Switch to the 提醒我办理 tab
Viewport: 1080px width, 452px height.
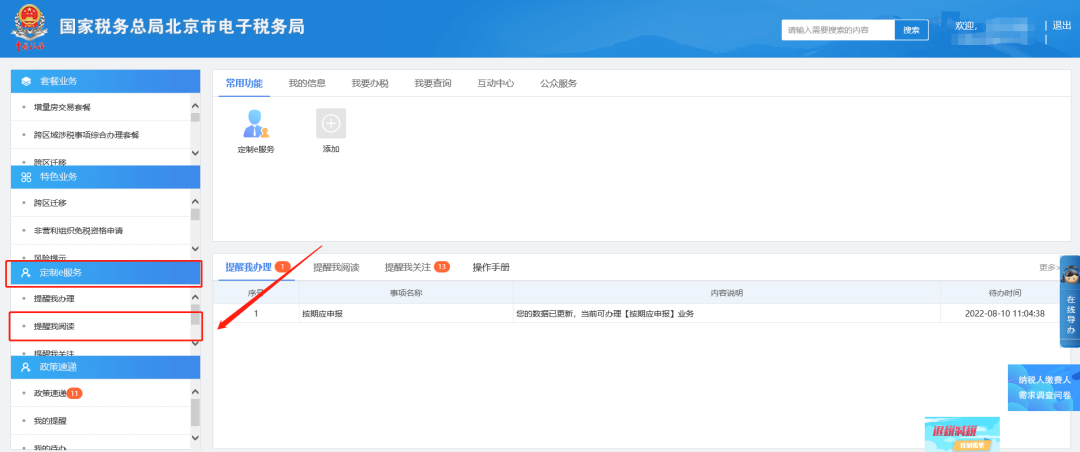point(249,267)
